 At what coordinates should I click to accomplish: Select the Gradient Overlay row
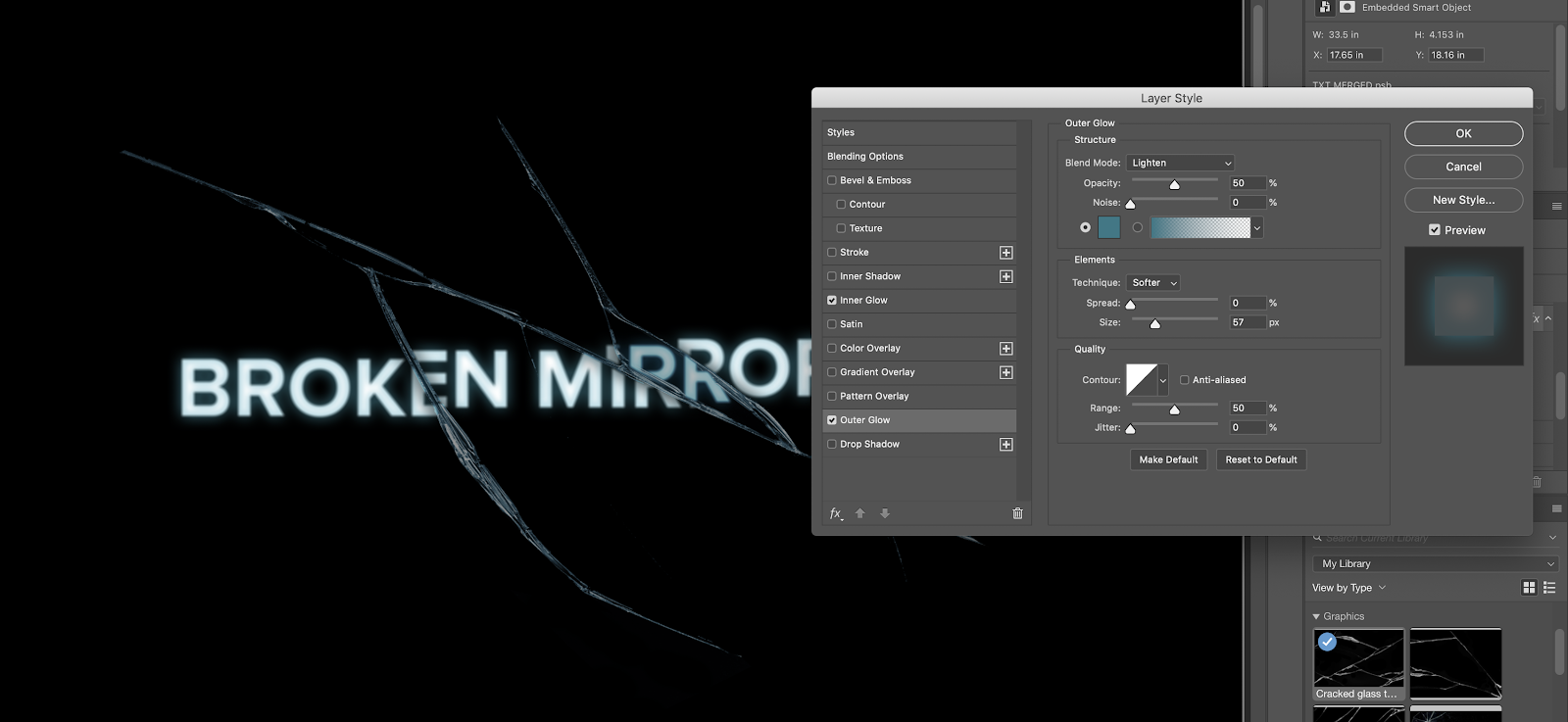point(919,372)
